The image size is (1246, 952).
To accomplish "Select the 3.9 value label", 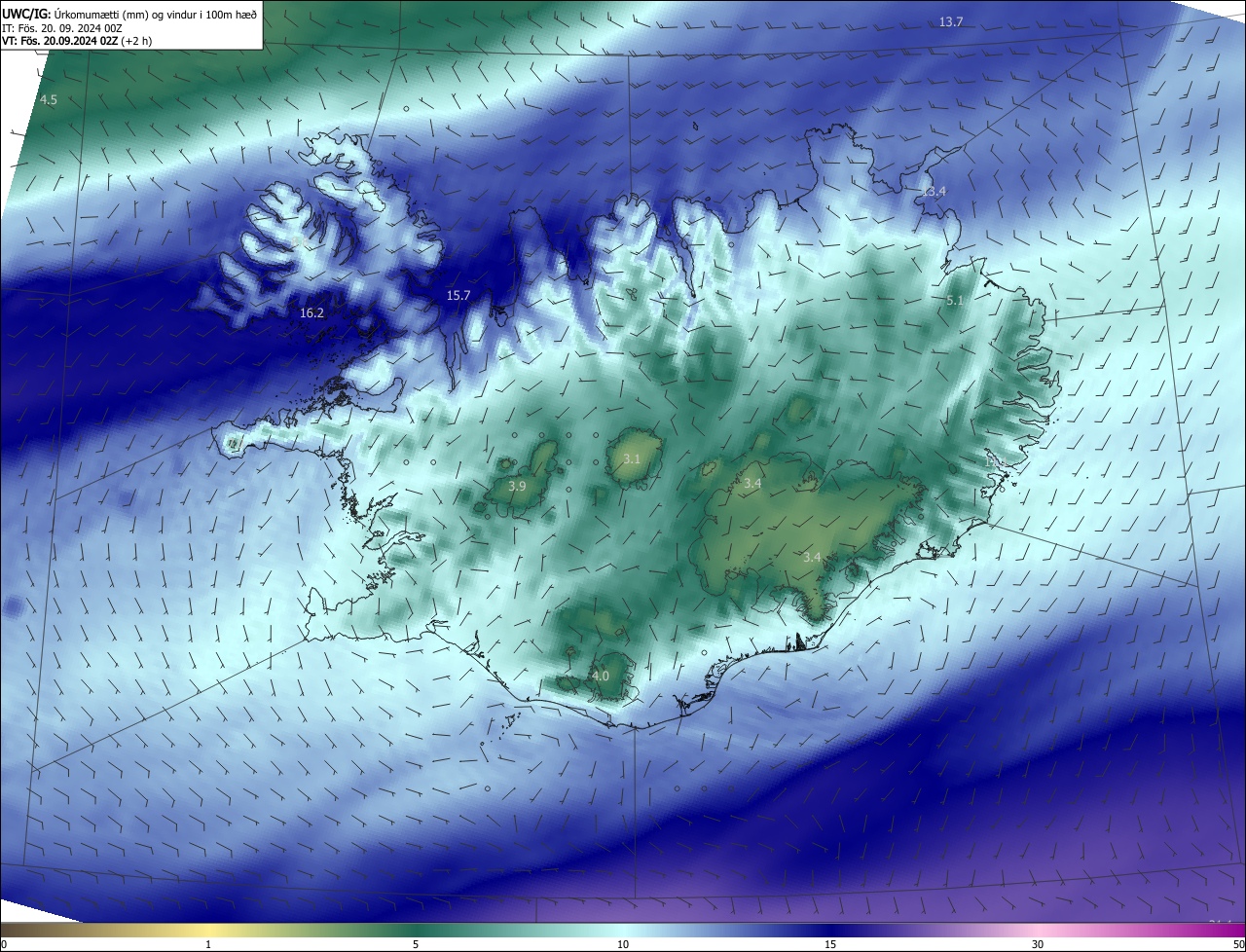I will point(518,486).
